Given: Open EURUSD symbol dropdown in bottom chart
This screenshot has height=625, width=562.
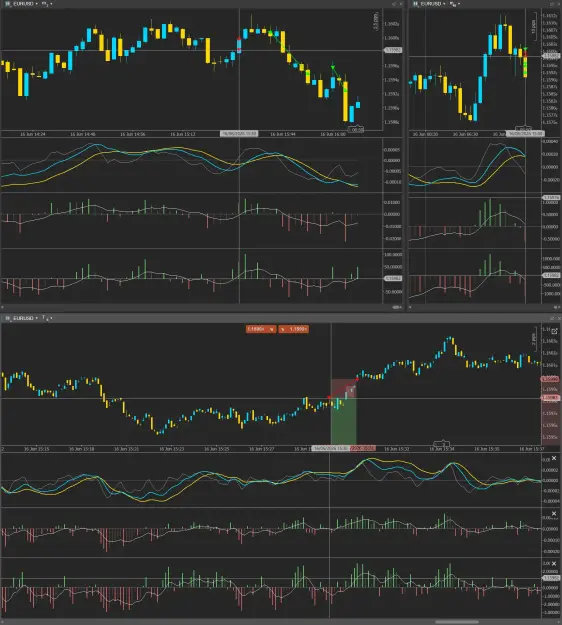Looking at the screenshot, I should [26, 318].
